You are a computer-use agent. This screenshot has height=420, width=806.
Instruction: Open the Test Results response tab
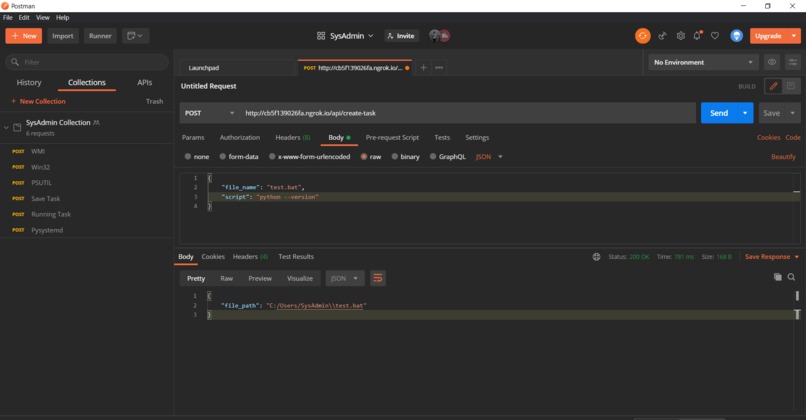[296, 257]
